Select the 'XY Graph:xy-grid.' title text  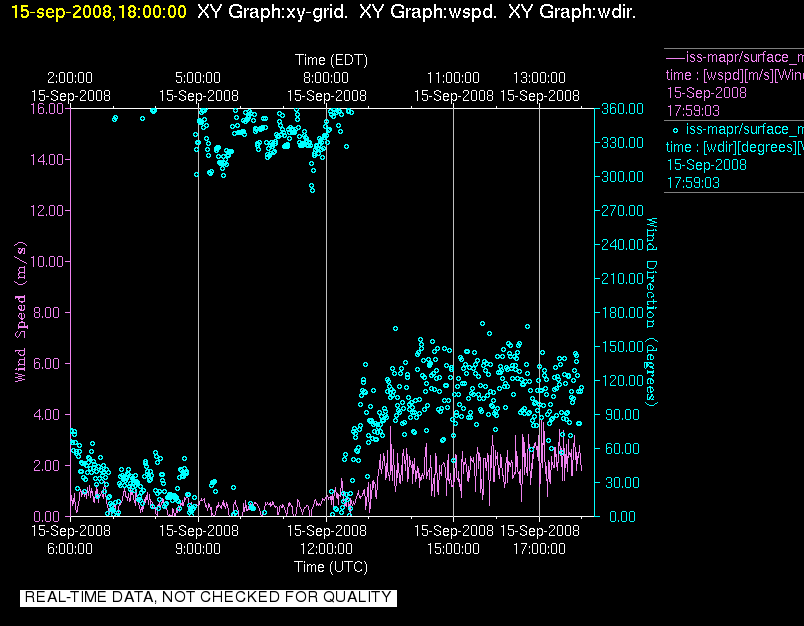pyautogui.click(x=272, y=11)
